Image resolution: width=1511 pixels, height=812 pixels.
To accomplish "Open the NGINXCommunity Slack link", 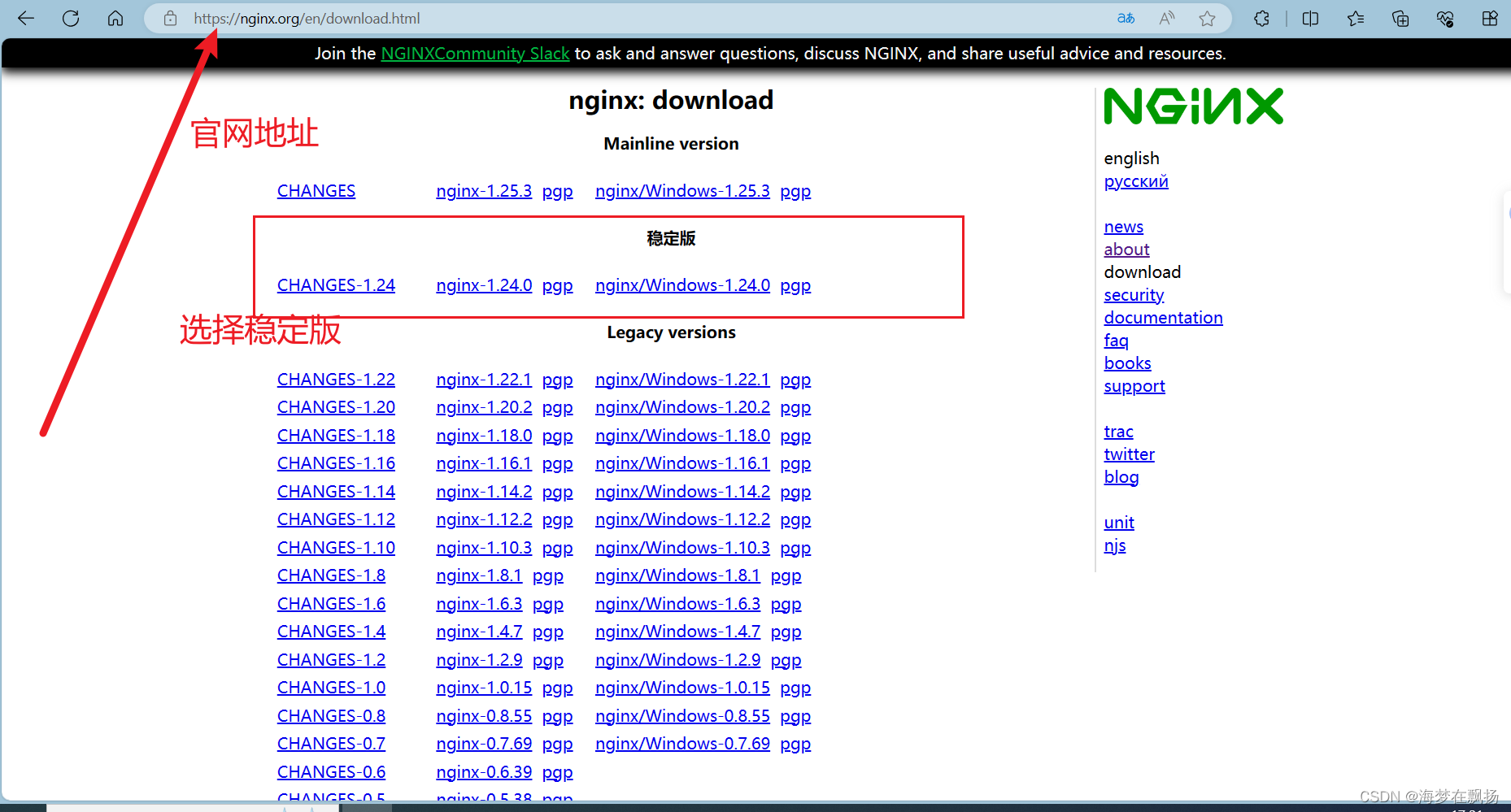I will click(x=475, y=54).
